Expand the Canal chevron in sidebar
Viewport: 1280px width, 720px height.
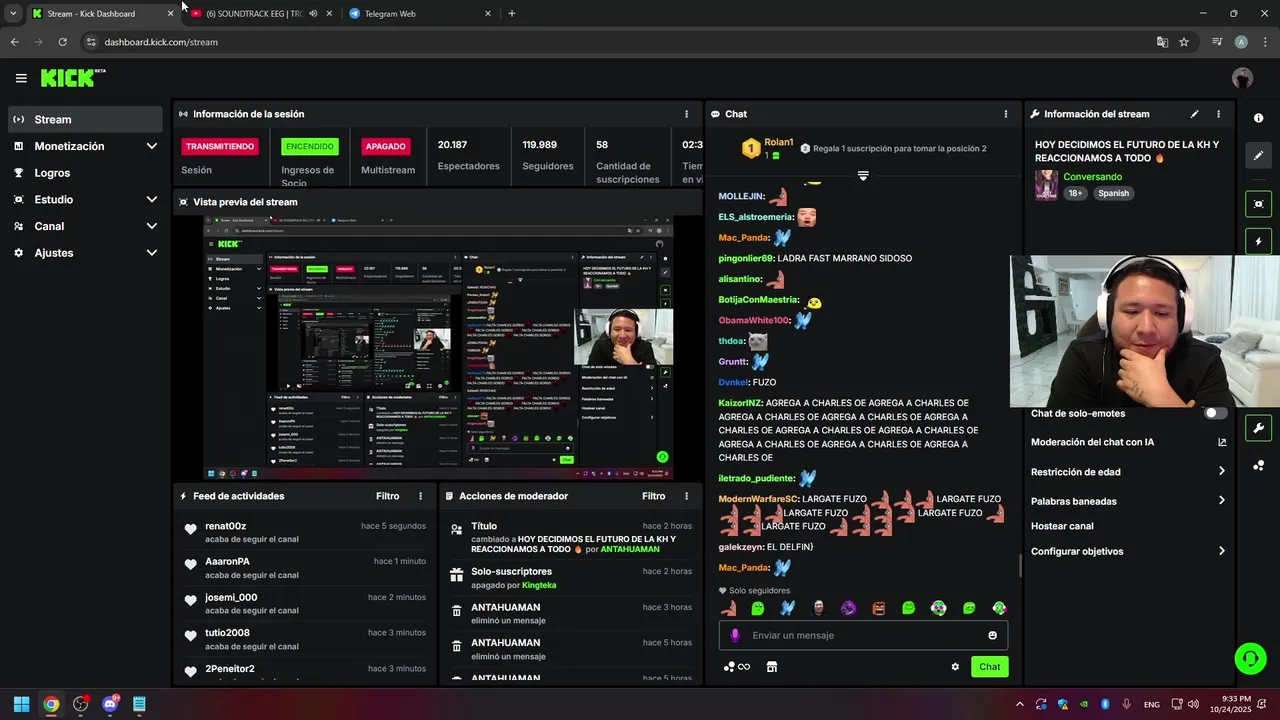[x=151, y=226]
